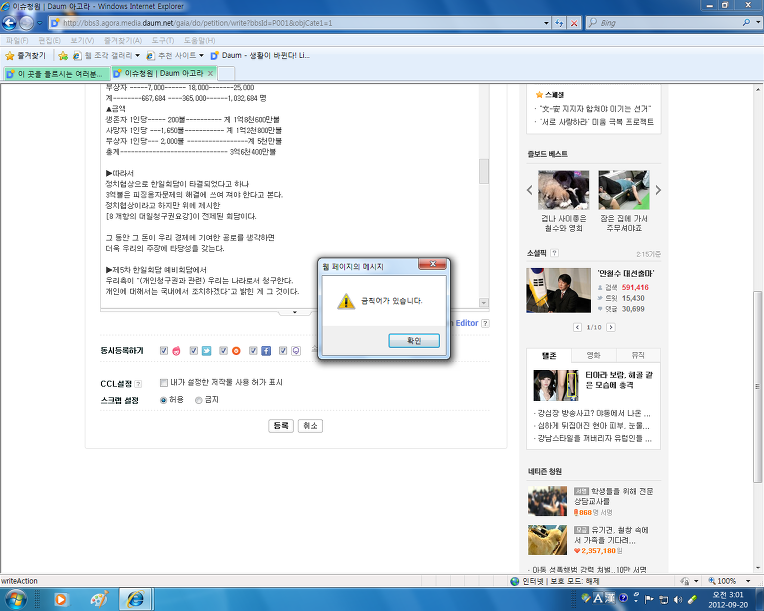This screenshot has height=611, width=764.
Task: Click the orange circle share icon
Action: click(236, 351)
